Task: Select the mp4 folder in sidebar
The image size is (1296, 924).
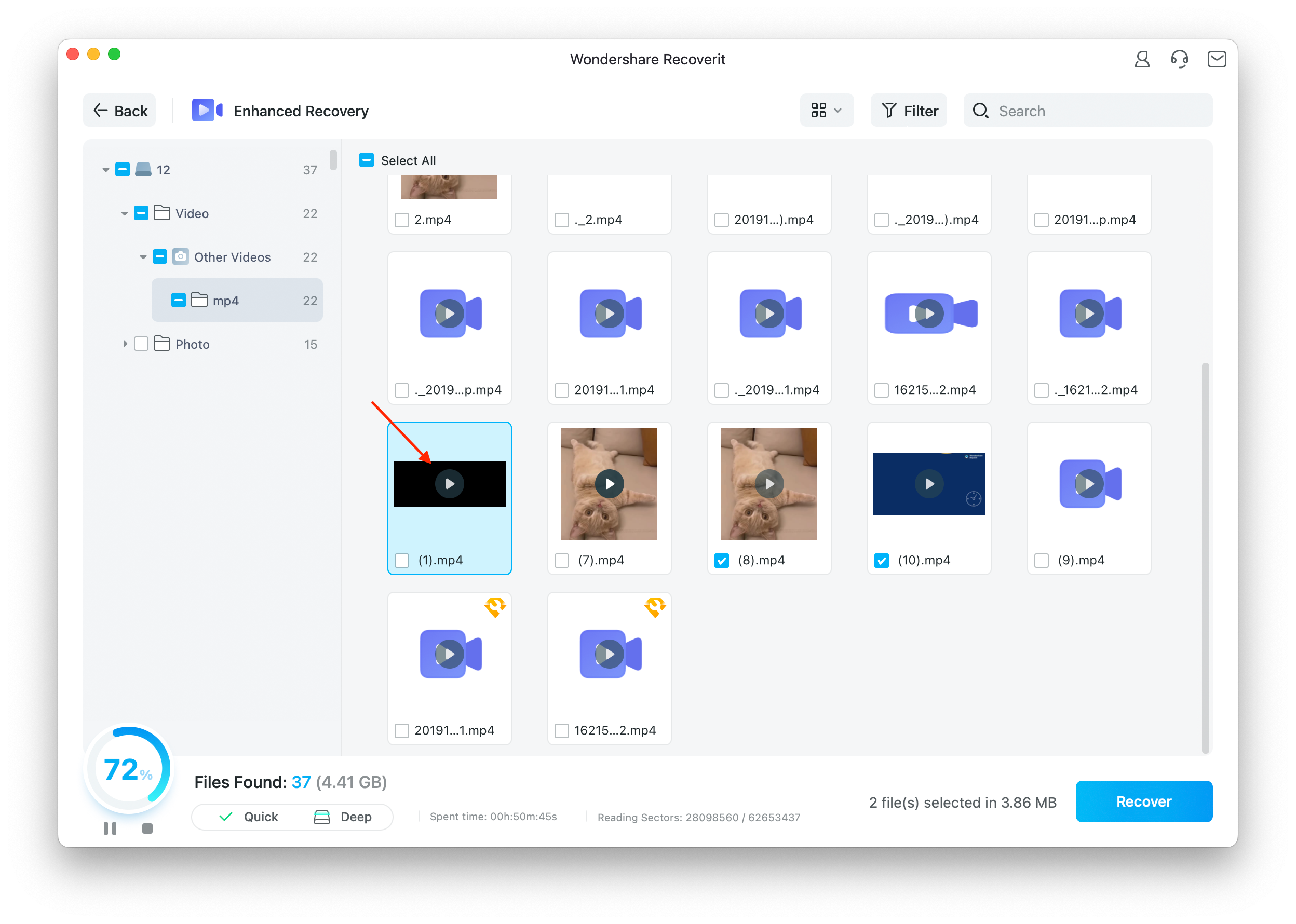Action: (x=225, y=300)
